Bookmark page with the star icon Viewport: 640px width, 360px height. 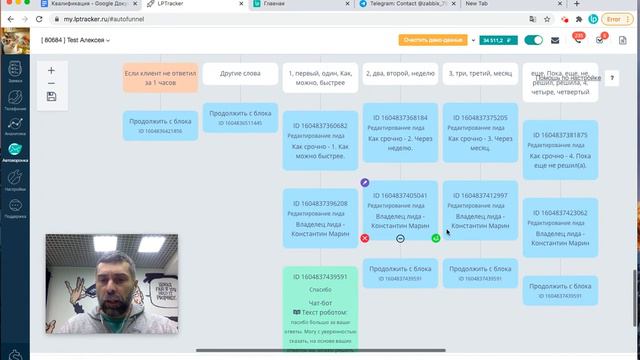547,19
